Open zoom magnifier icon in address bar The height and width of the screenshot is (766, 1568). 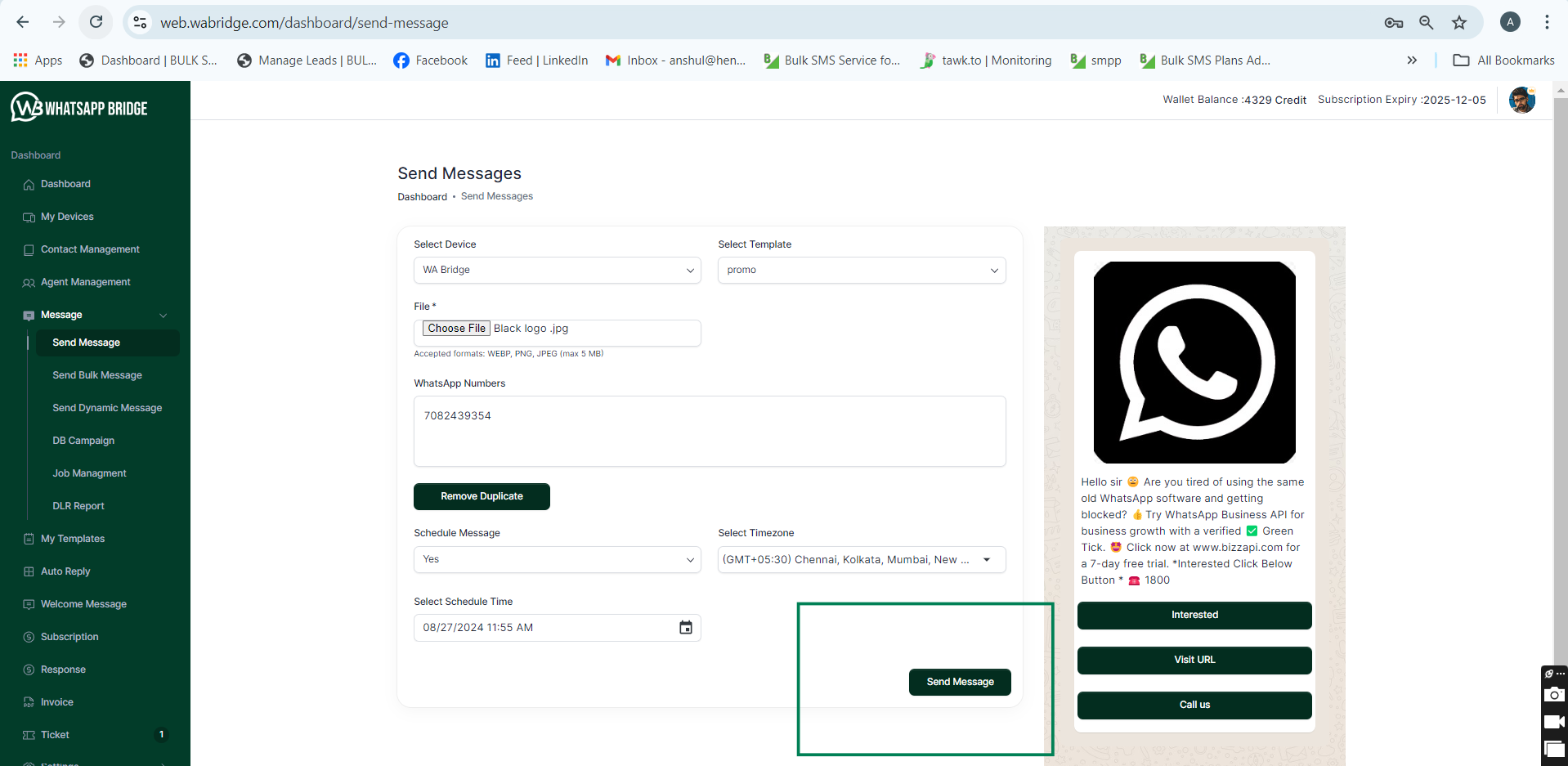click(1427, 22)
